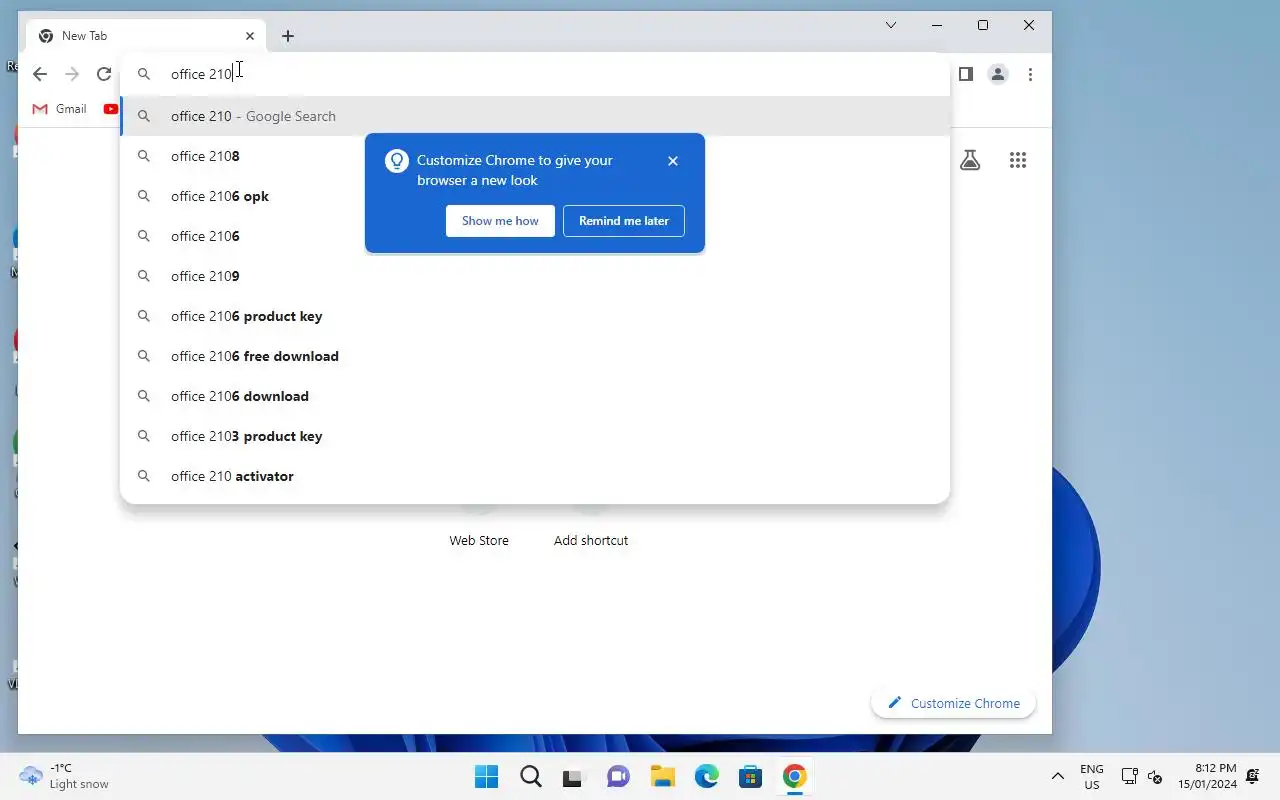Launch Teams Chat from taskbar
Screen dimensions: 1280x800
[619, 777]
